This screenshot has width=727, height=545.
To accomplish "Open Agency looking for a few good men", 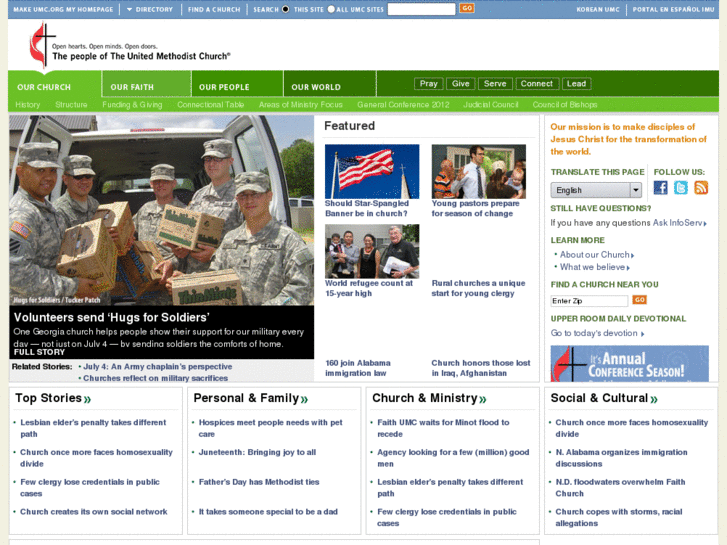I will (x=453, y=458).
